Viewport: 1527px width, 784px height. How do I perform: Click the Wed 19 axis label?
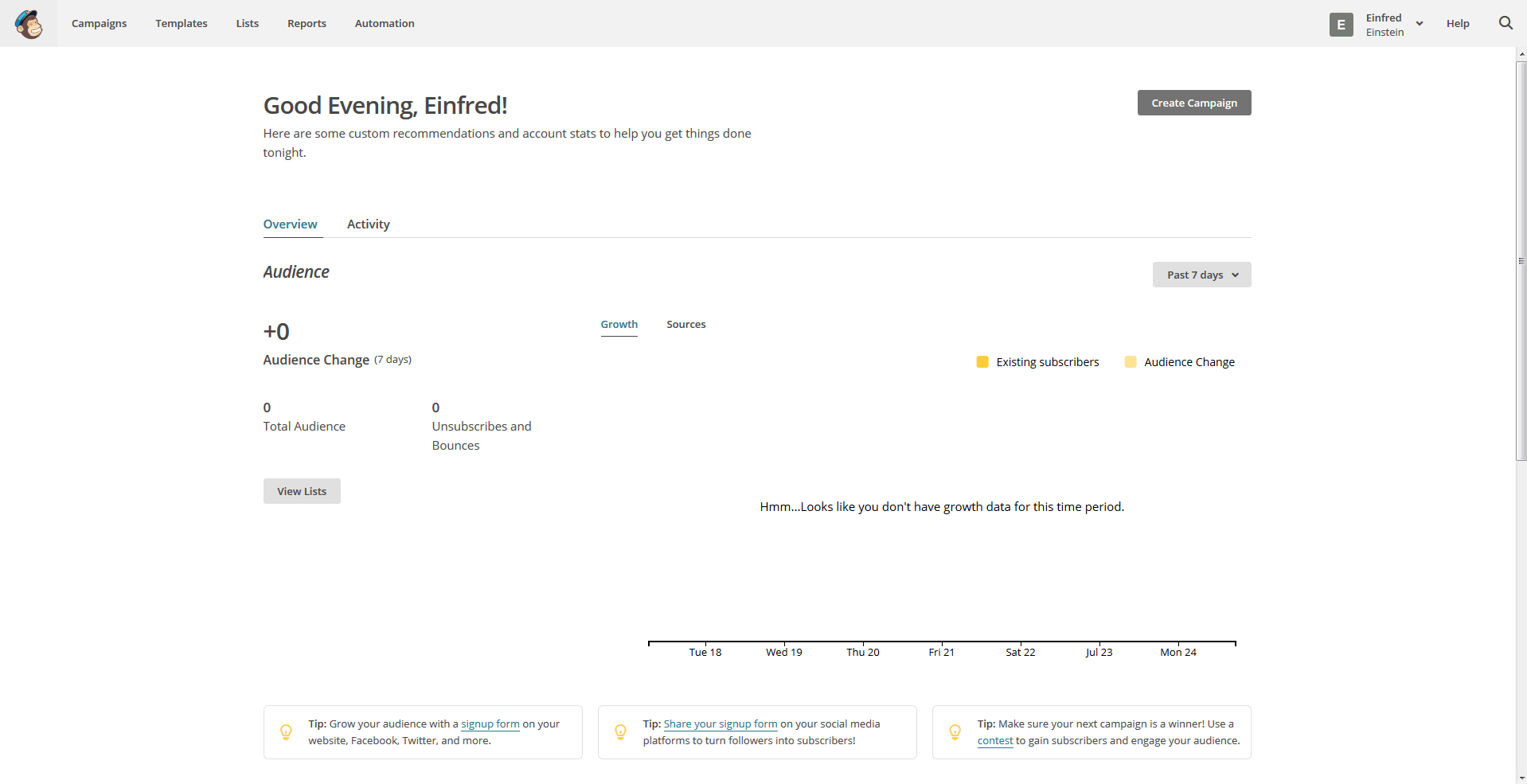[784, 653]
